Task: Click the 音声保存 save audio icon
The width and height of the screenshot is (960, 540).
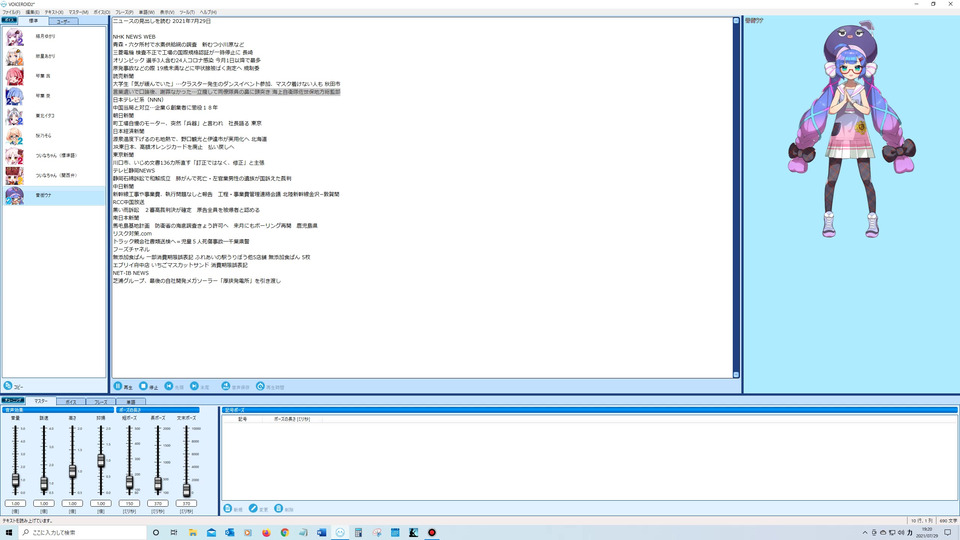Action: pos(225,386)
